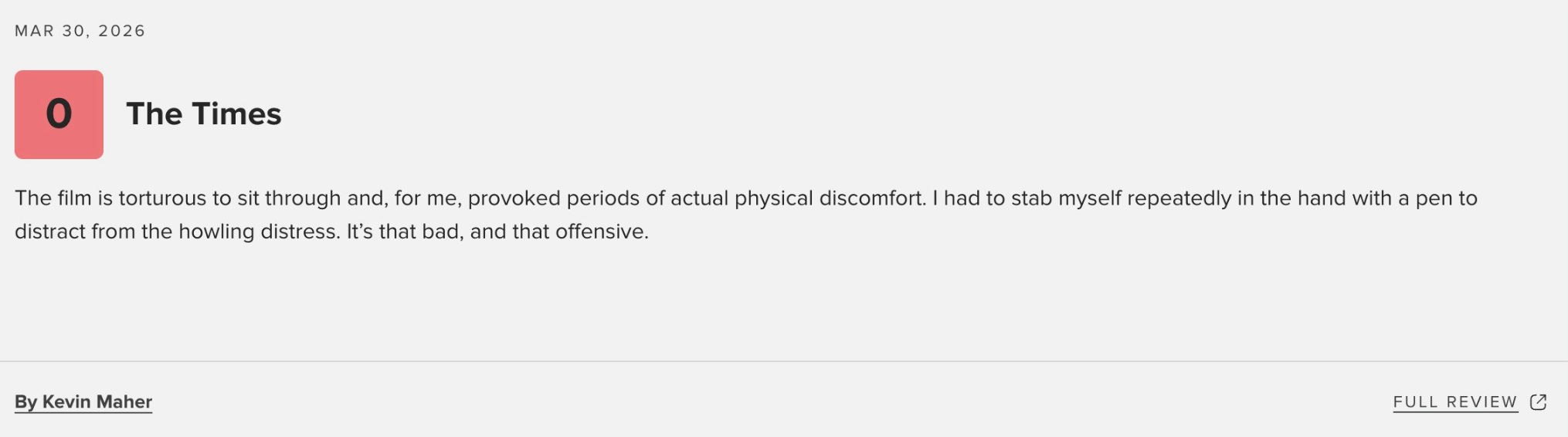Click the word "torturous" in the review
The image size is (1568, 437).
point(162,198)
